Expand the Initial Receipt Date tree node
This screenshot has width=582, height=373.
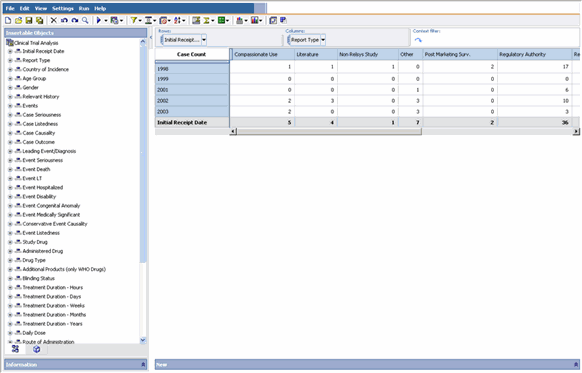(10, 51)
